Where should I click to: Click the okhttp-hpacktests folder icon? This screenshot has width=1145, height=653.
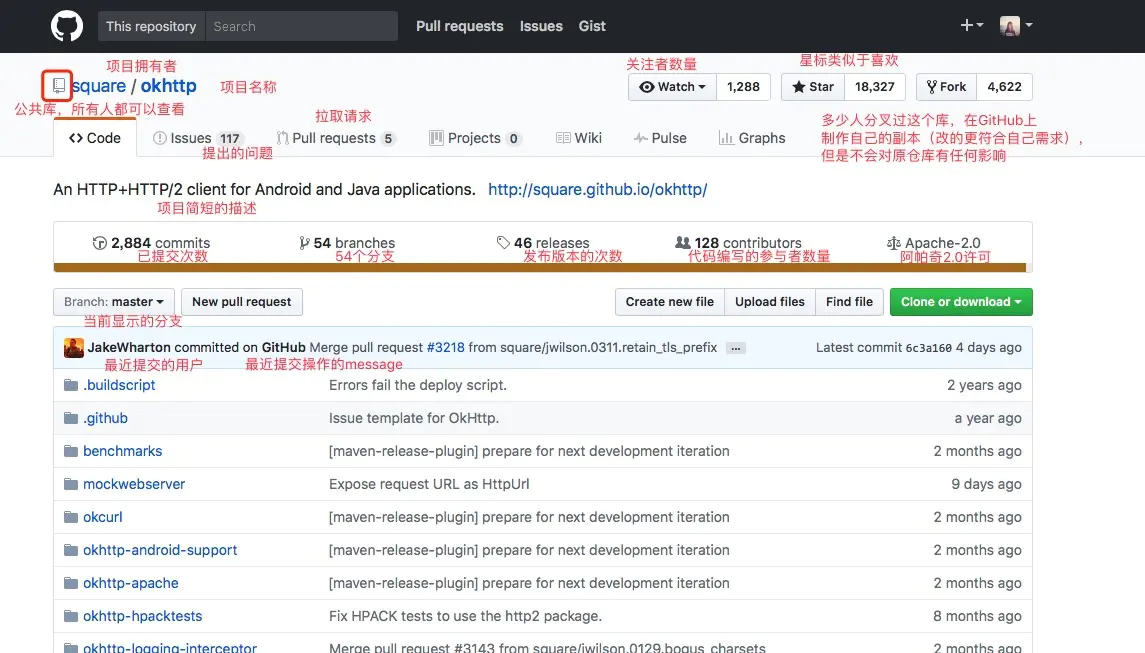tap(71, 616)
